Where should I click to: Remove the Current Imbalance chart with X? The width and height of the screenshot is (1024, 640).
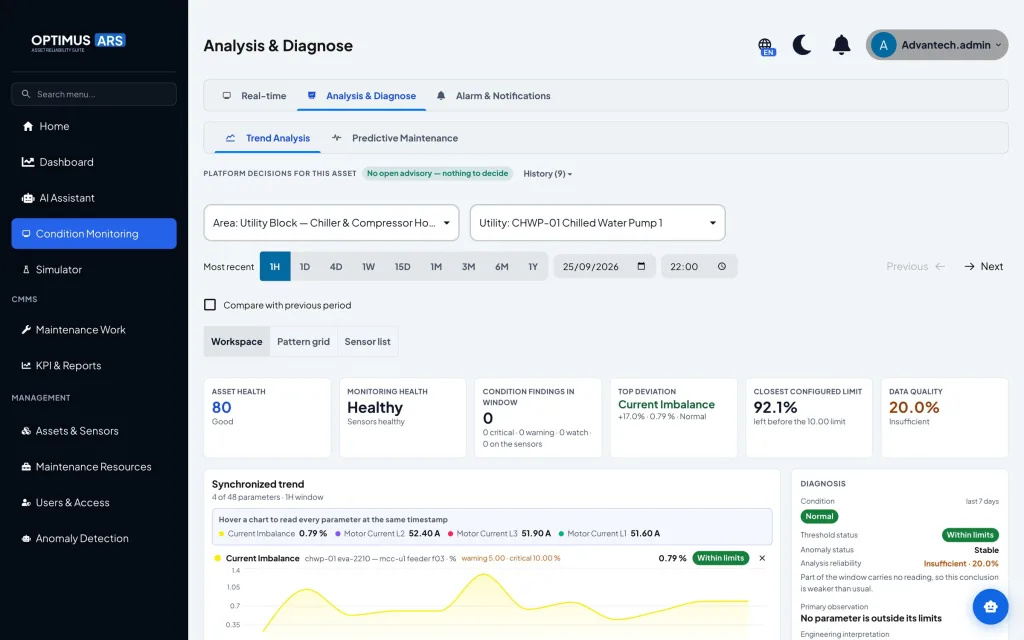click(762, 558)
